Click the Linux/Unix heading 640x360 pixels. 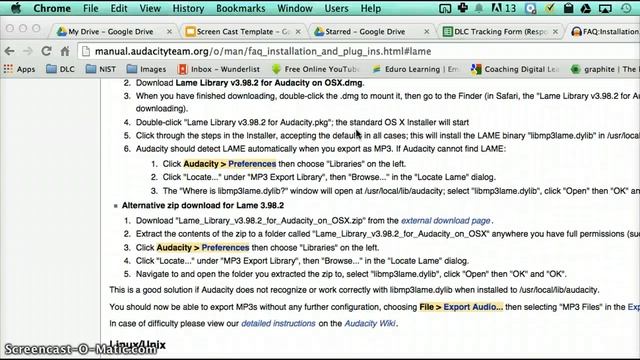pyautogui.click(x=138, y=345)
